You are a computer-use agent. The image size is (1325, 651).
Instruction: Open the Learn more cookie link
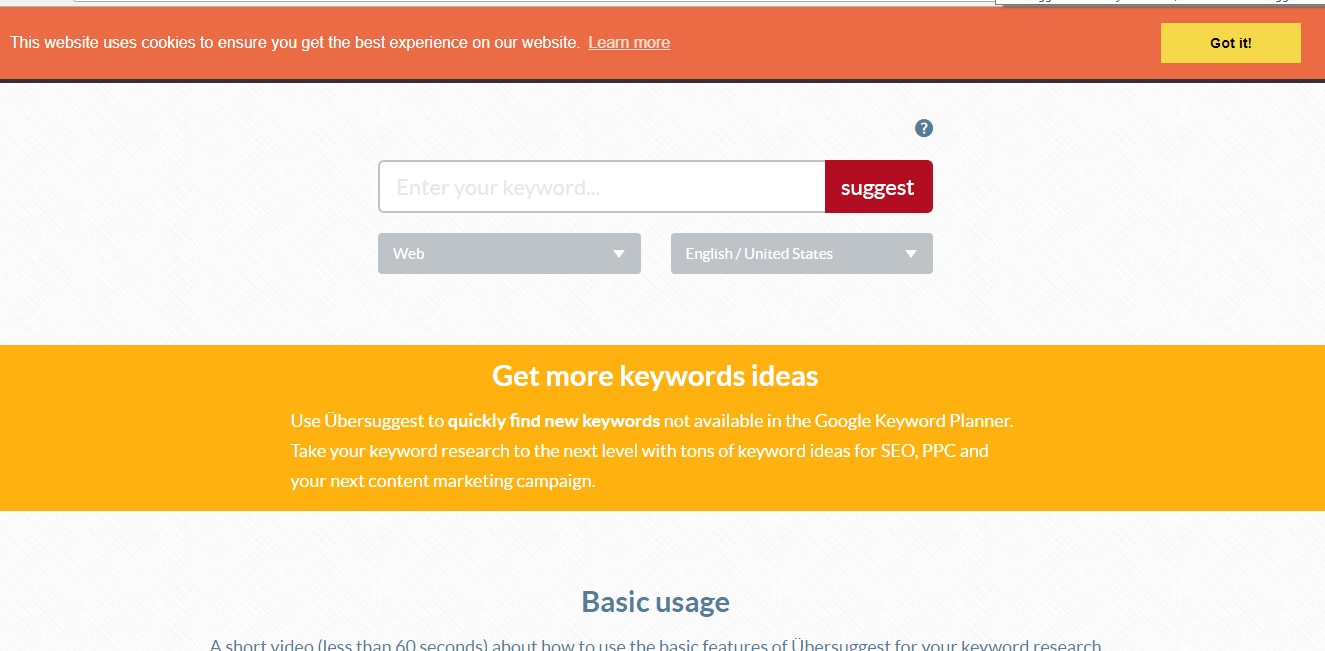click(629, 42)
